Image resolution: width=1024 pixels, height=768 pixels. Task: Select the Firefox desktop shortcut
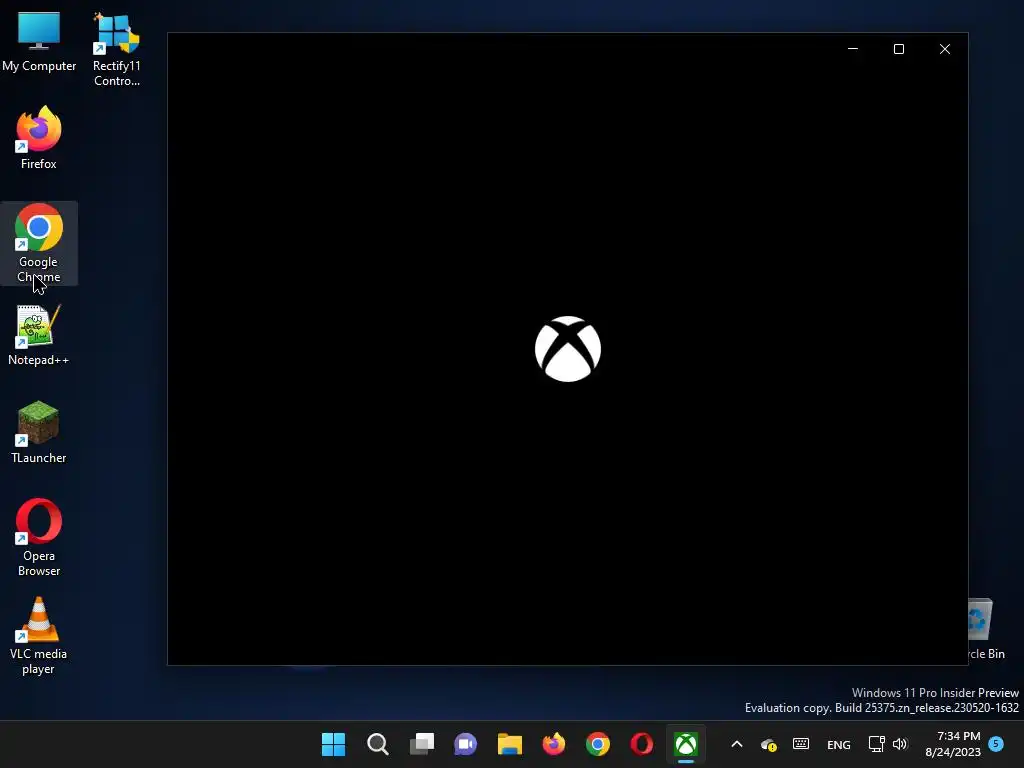point(39,138)
